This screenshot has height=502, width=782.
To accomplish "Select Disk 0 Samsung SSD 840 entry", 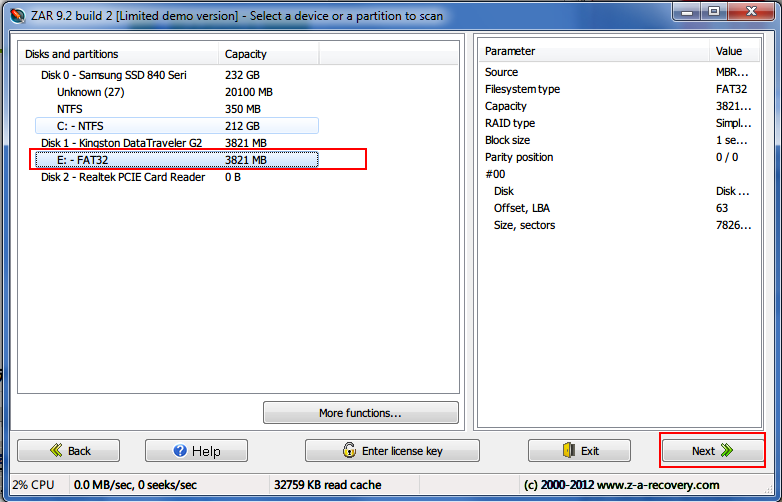I will point(113,75).
